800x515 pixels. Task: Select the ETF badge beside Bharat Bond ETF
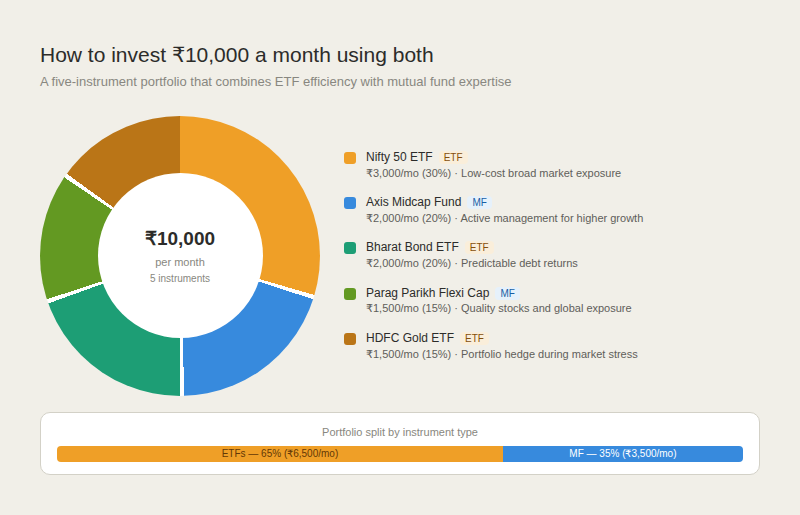[x=479, y=247]
